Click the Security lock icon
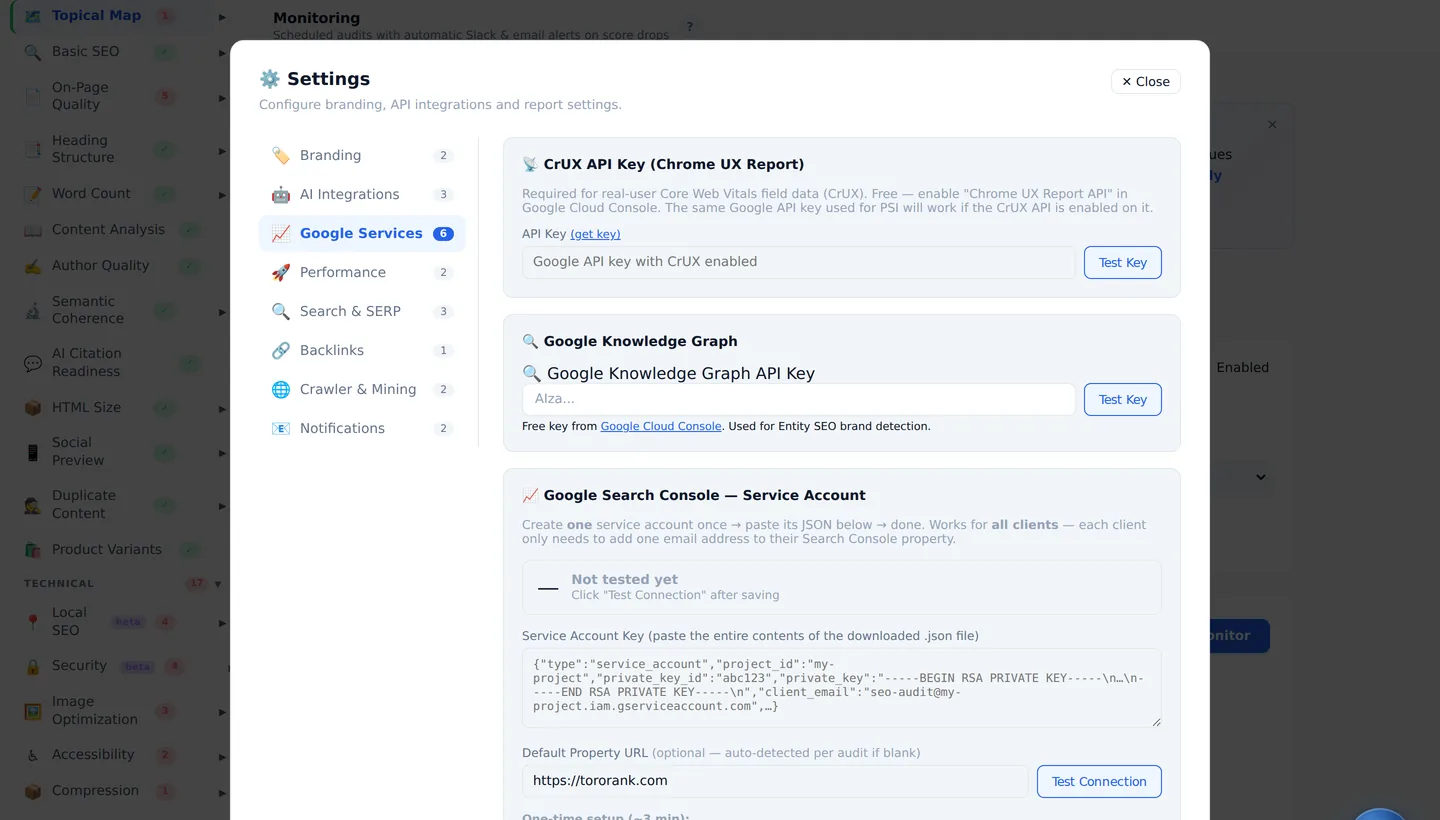This screenshot has width=1440, height=820. pos(33,666)
